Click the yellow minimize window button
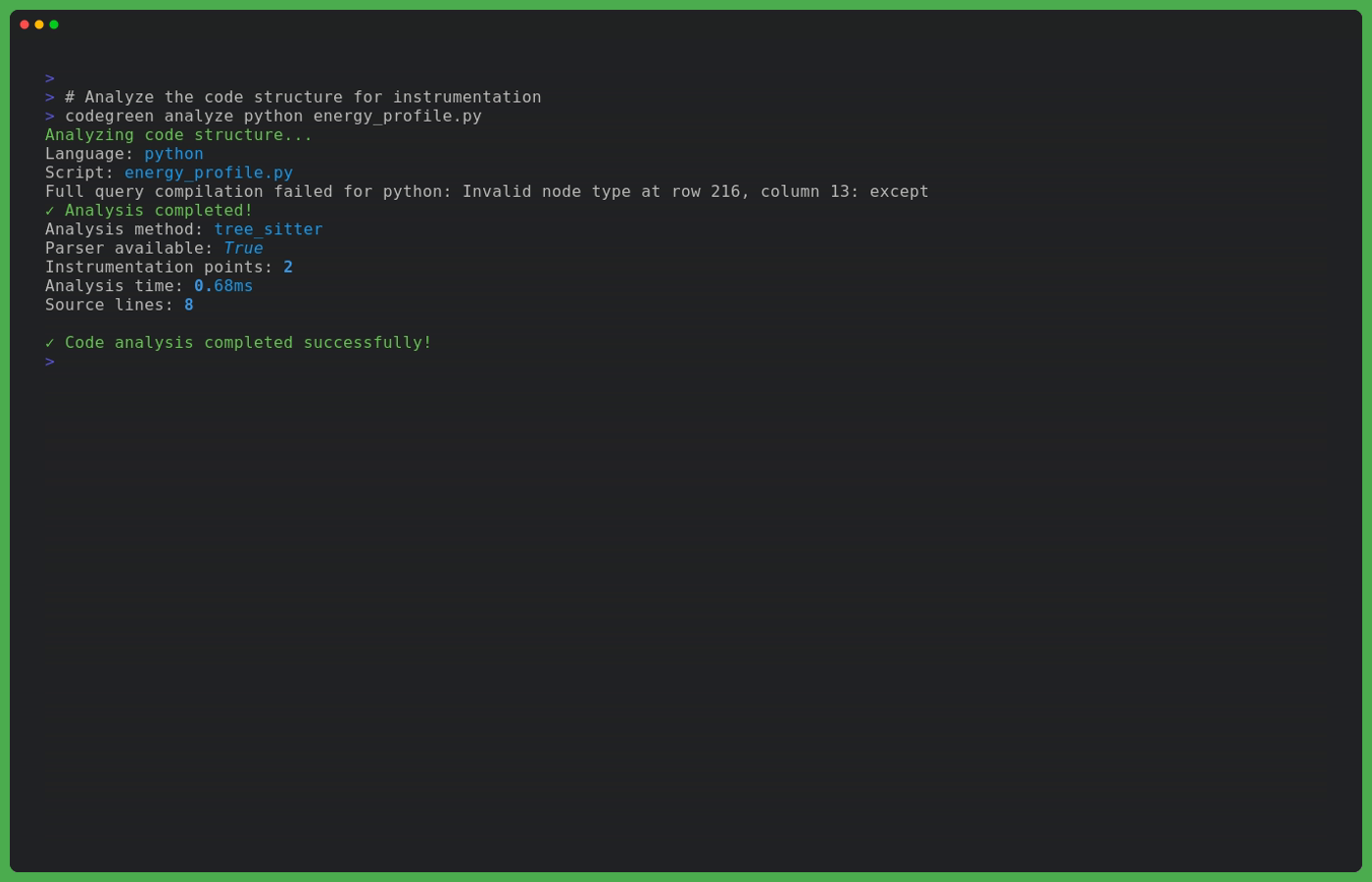The image size is (1372, 882). (x=39, y=24)
